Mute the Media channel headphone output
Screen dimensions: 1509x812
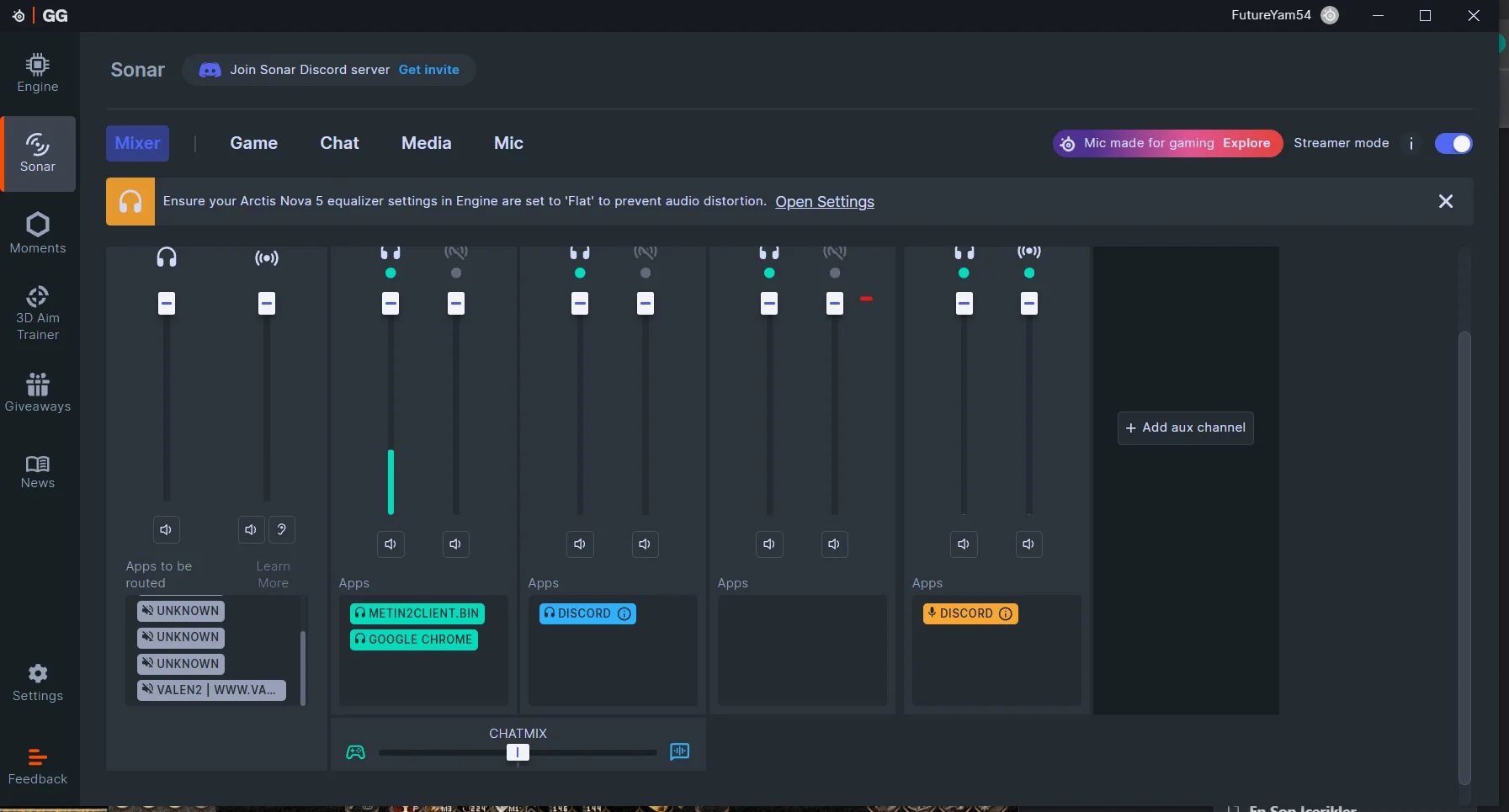[x=769, y=544]
